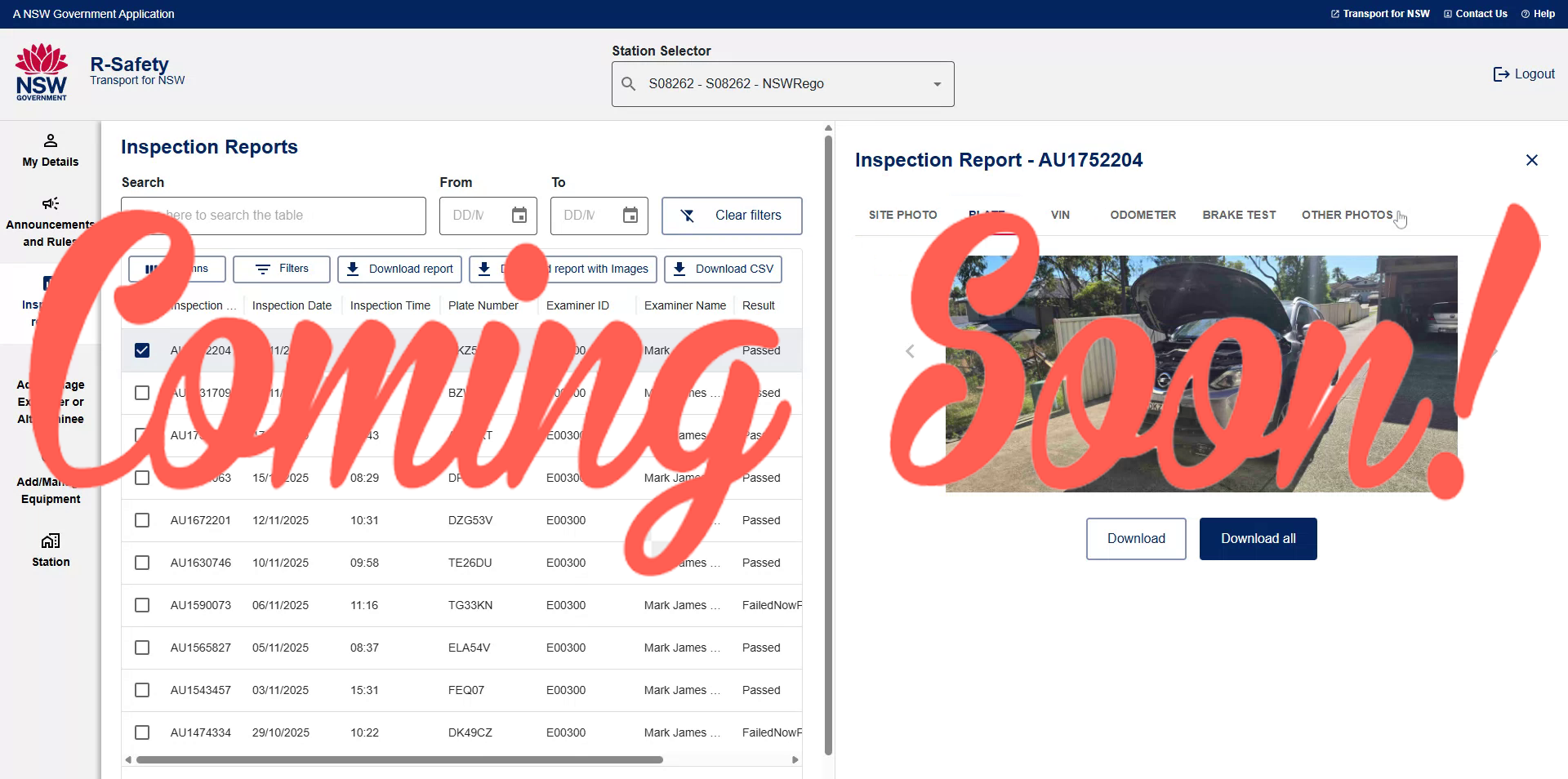Close the Inspection Report panel
The height and width of the screenshot is (779, 1568).
click(x=1531, y=160)
